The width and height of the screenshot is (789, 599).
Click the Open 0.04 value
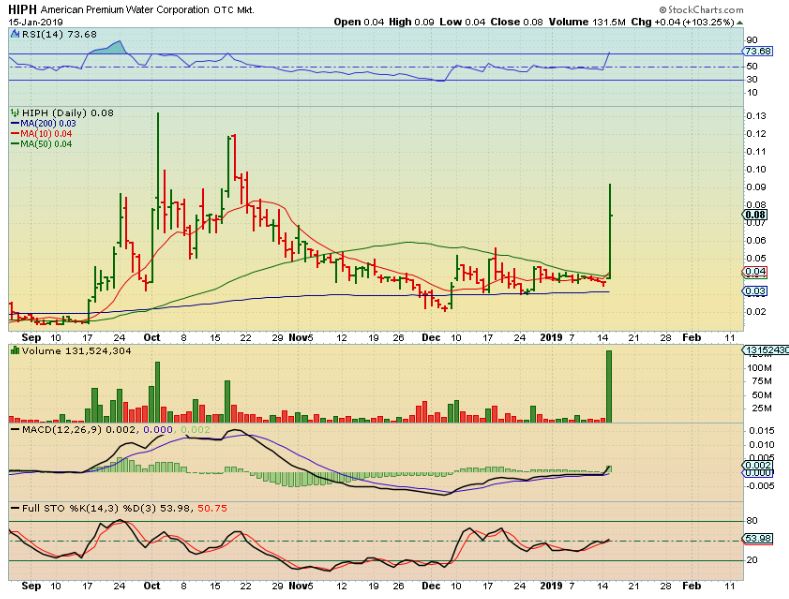[359, 22]
